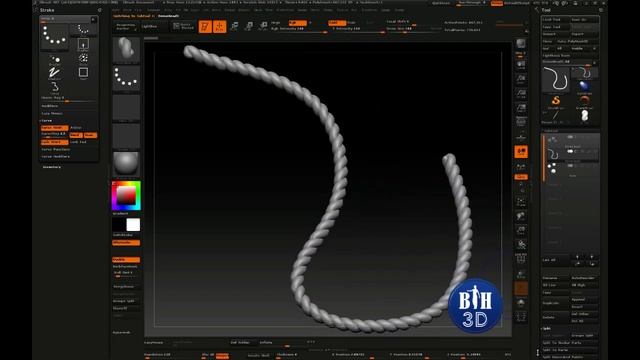
Task: Toggle the Double display option
Action: pyautogui.click(x=126, y=260)
